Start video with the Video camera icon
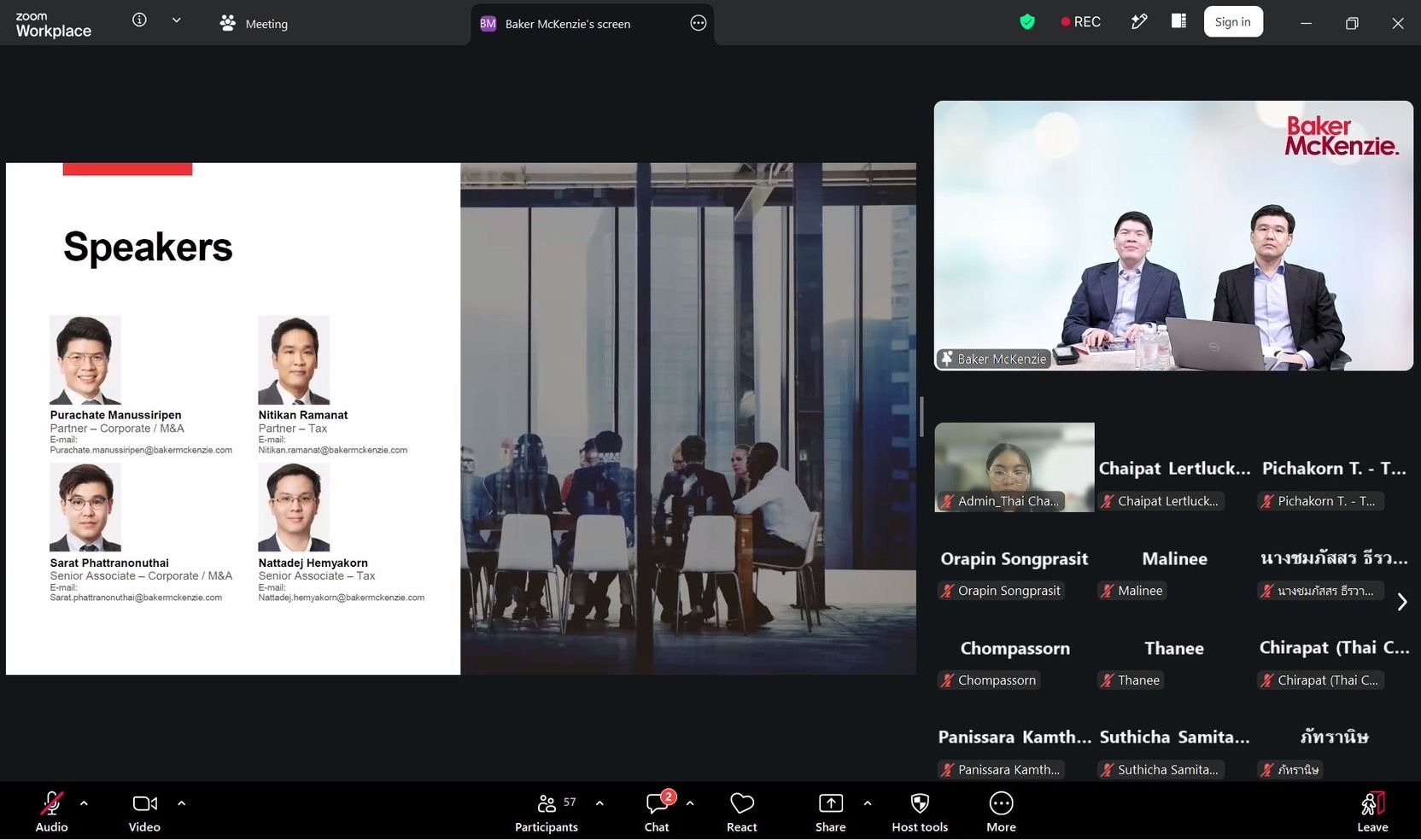Screen dimensions: 1421x840 144,803
